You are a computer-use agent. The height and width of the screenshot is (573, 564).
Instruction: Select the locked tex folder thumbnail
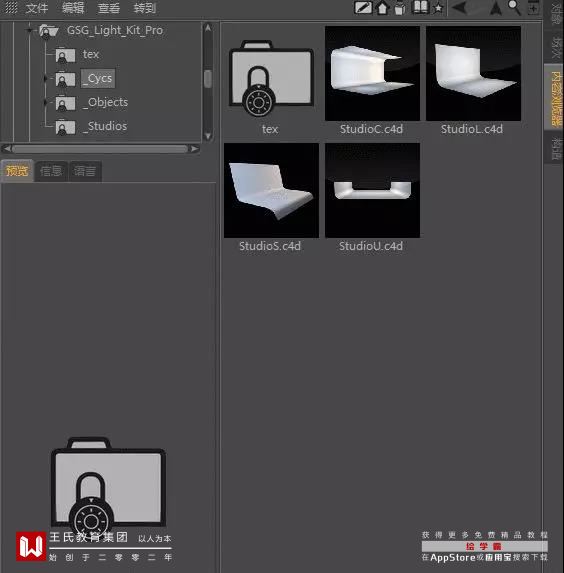tap(271, 78)
